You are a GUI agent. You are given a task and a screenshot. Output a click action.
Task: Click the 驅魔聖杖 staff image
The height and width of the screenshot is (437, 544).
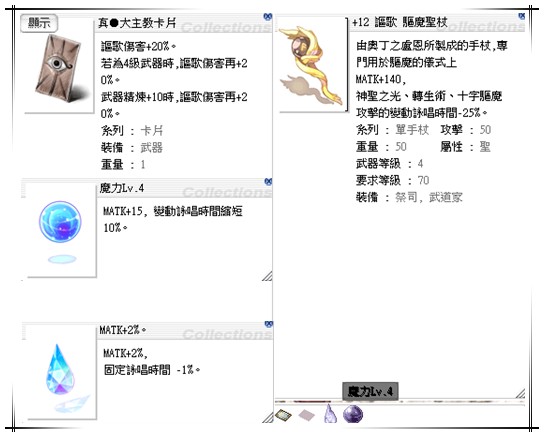click(x=311, y=65)
